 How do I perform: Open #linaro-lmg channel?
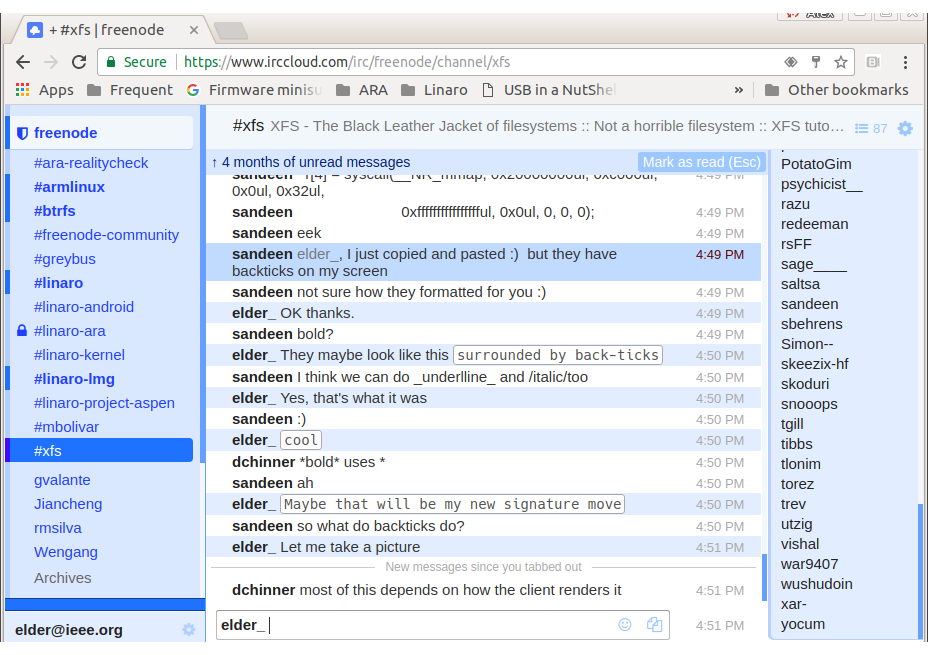pyautogui.click(x=74, y=379)
